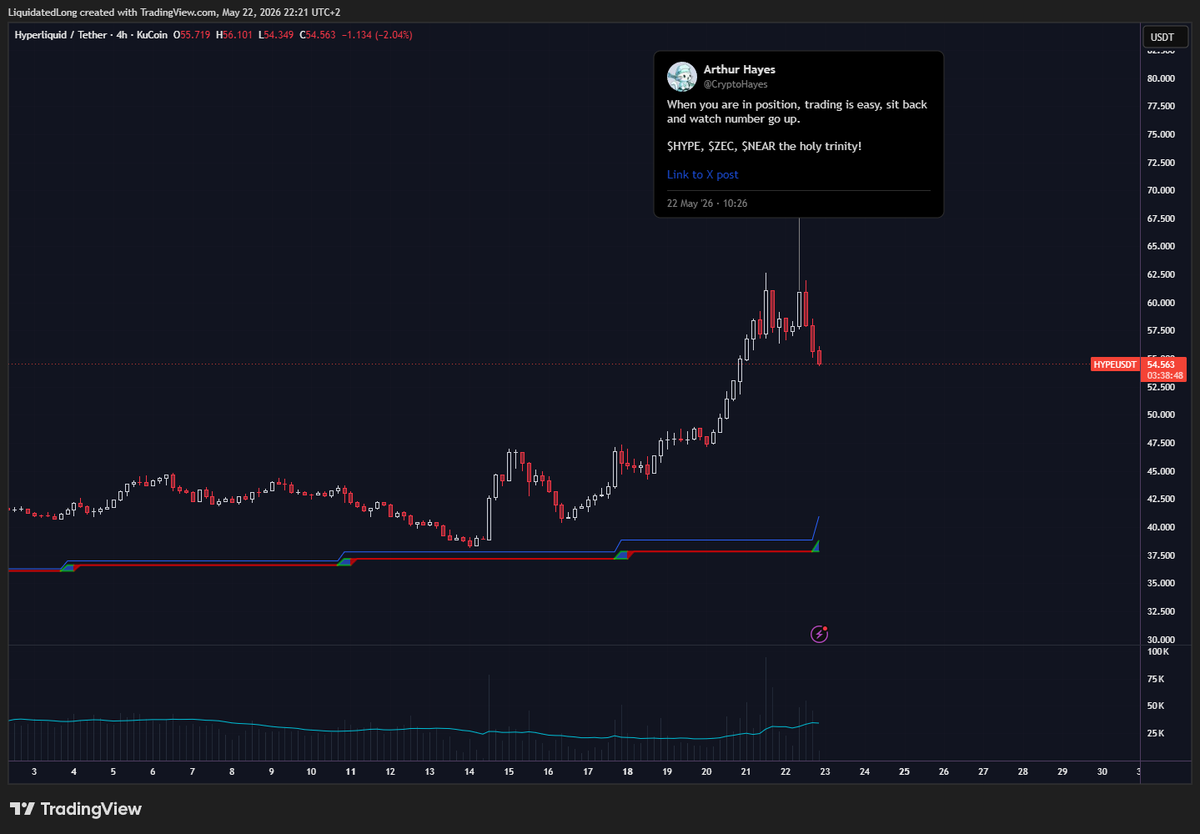This screenshot has width=1200, height=834.
Task: Click the 65.000 price axis label
Action: 1160,246
